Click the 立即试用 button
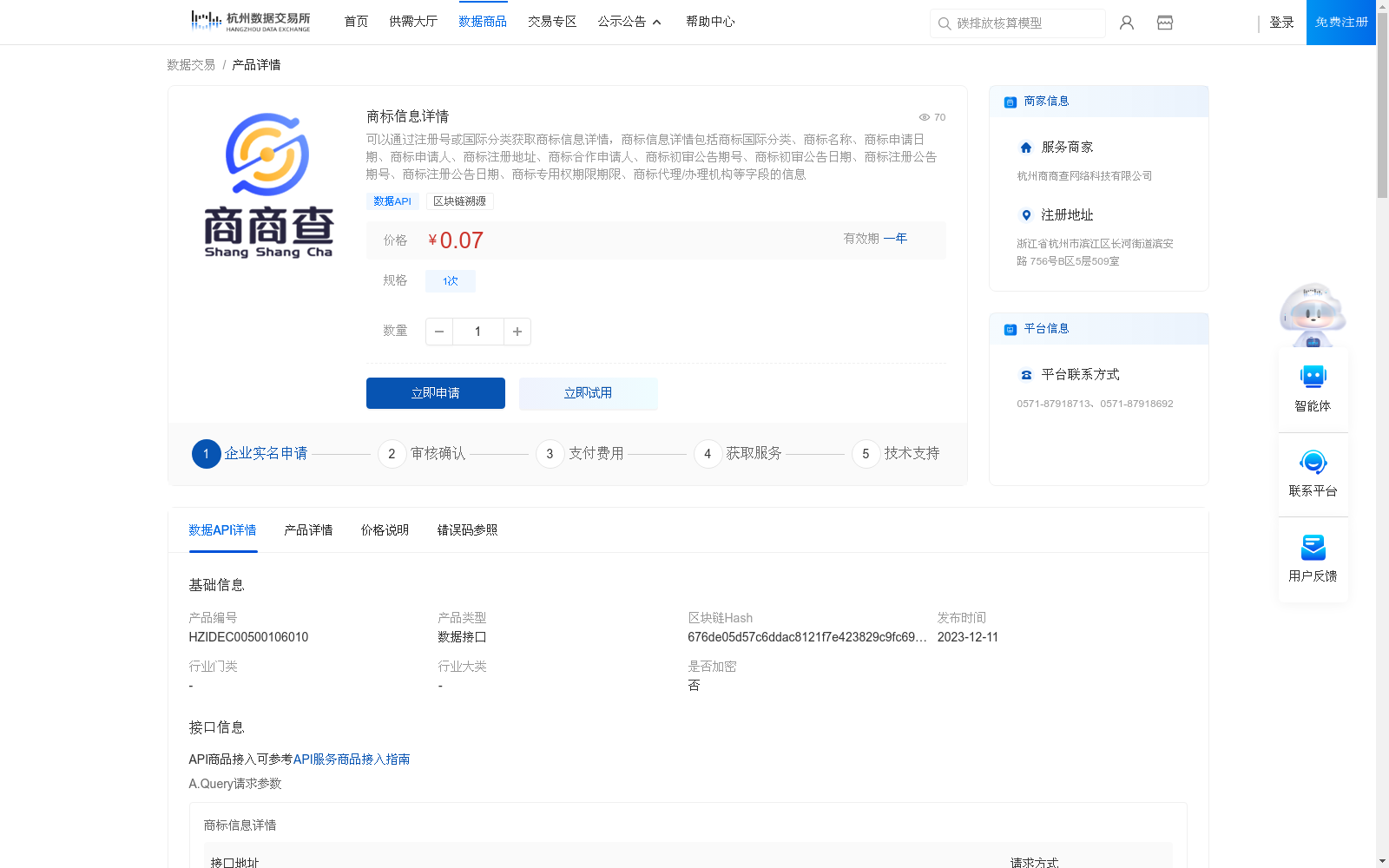 (x=589, y=393)
